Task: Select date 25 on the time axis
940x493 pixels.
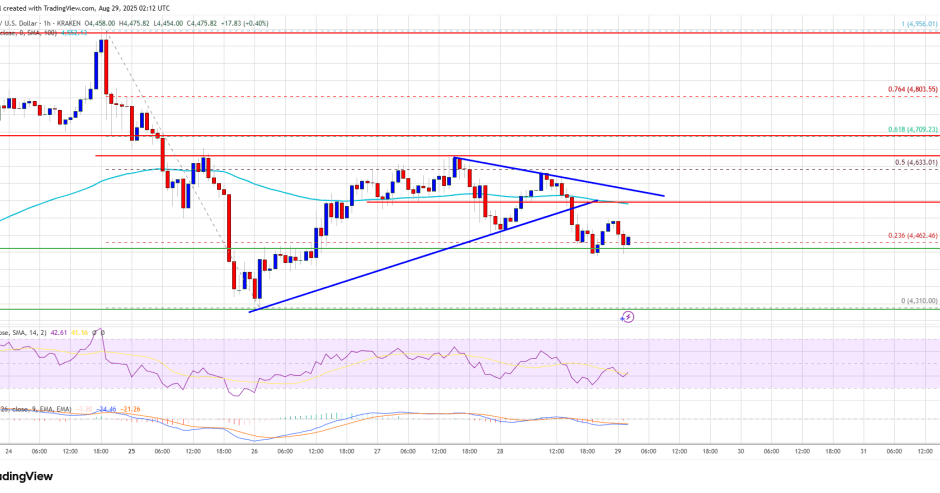Action: click(131, 450)
